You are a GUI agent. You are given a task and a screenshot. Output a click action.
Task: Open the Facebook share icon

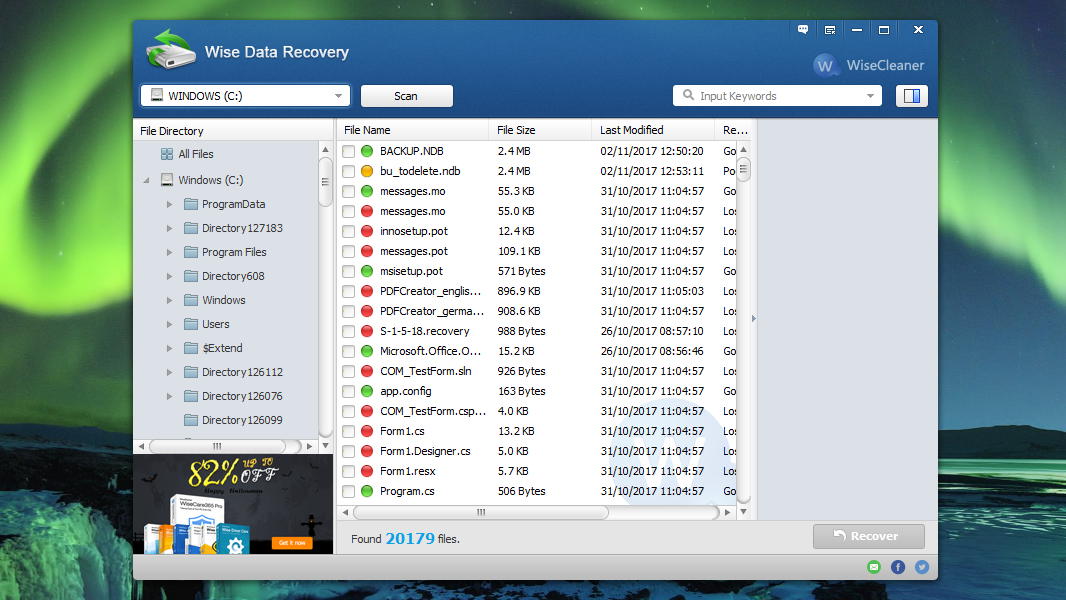click(898, 567)
